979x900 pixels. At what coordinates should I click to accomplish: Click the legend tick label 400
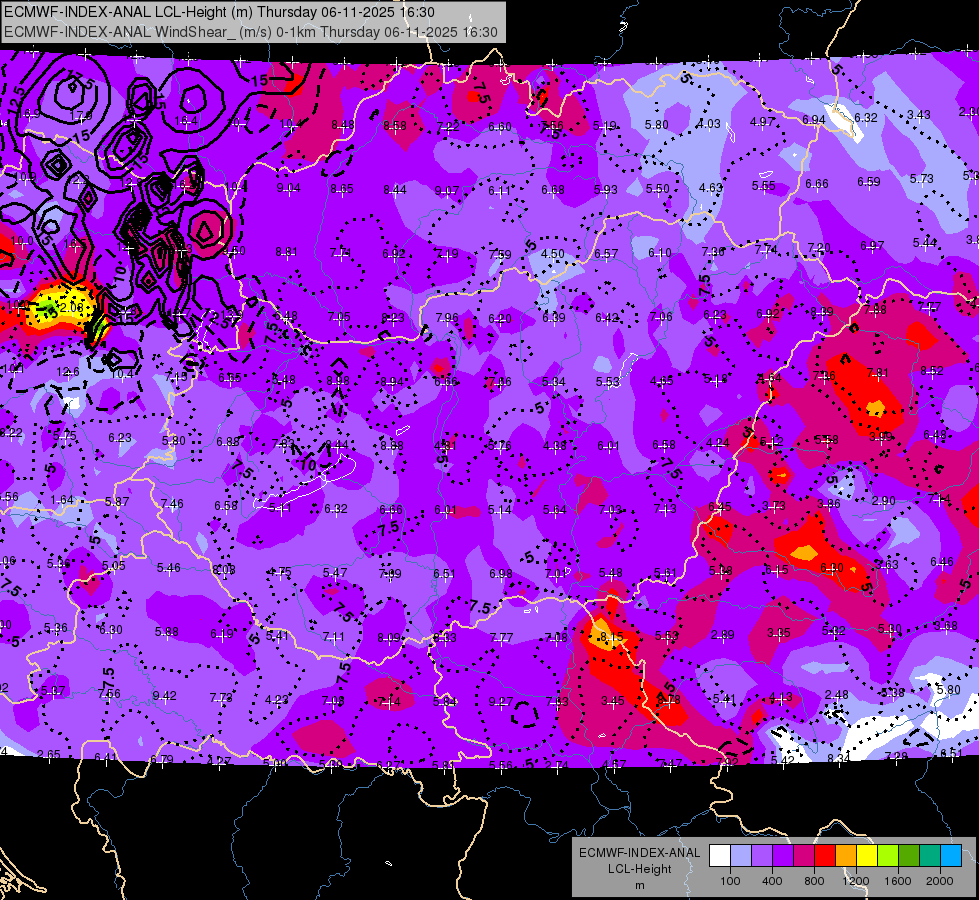coord(772,881)
